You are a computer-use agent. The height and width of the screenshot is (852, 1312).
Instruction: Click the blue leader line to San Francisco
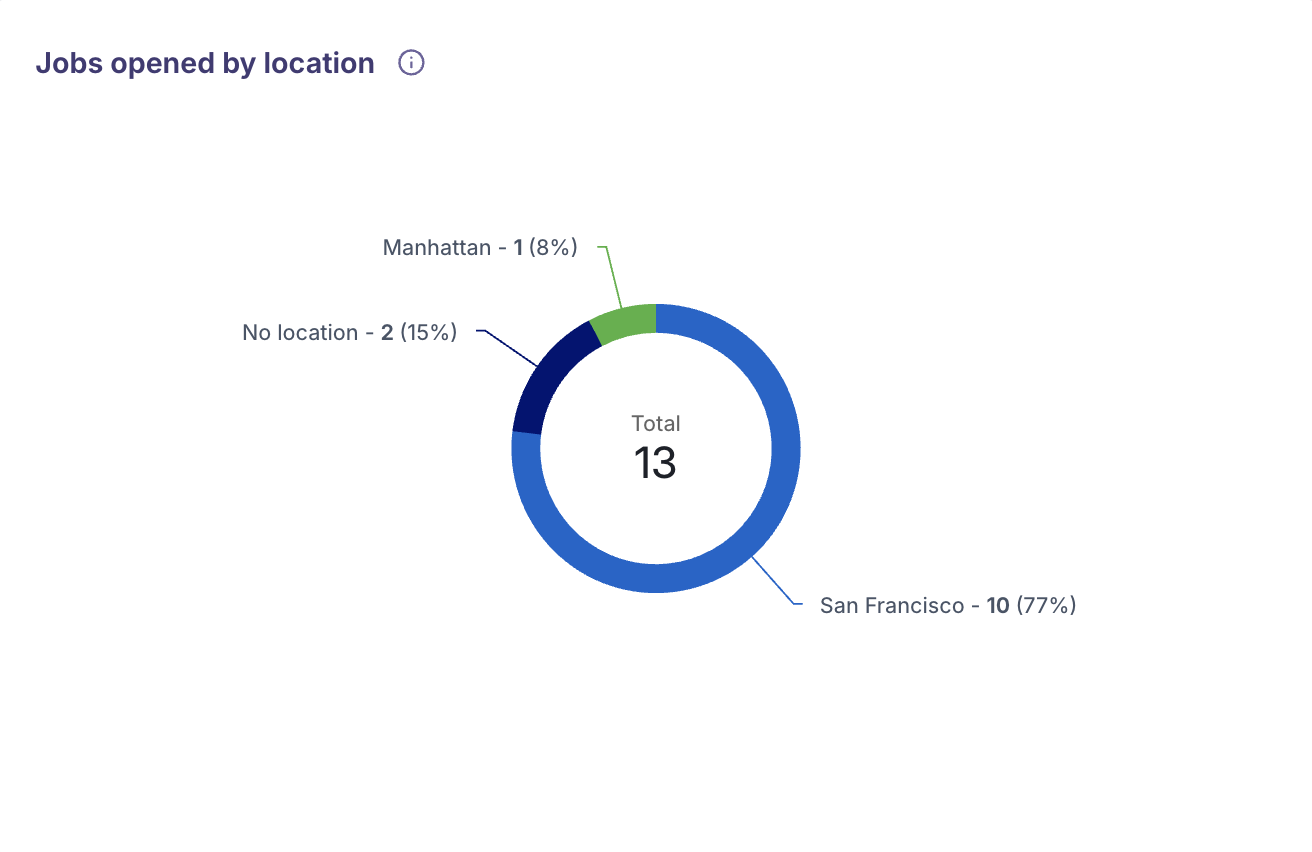[x=774, y=582]
